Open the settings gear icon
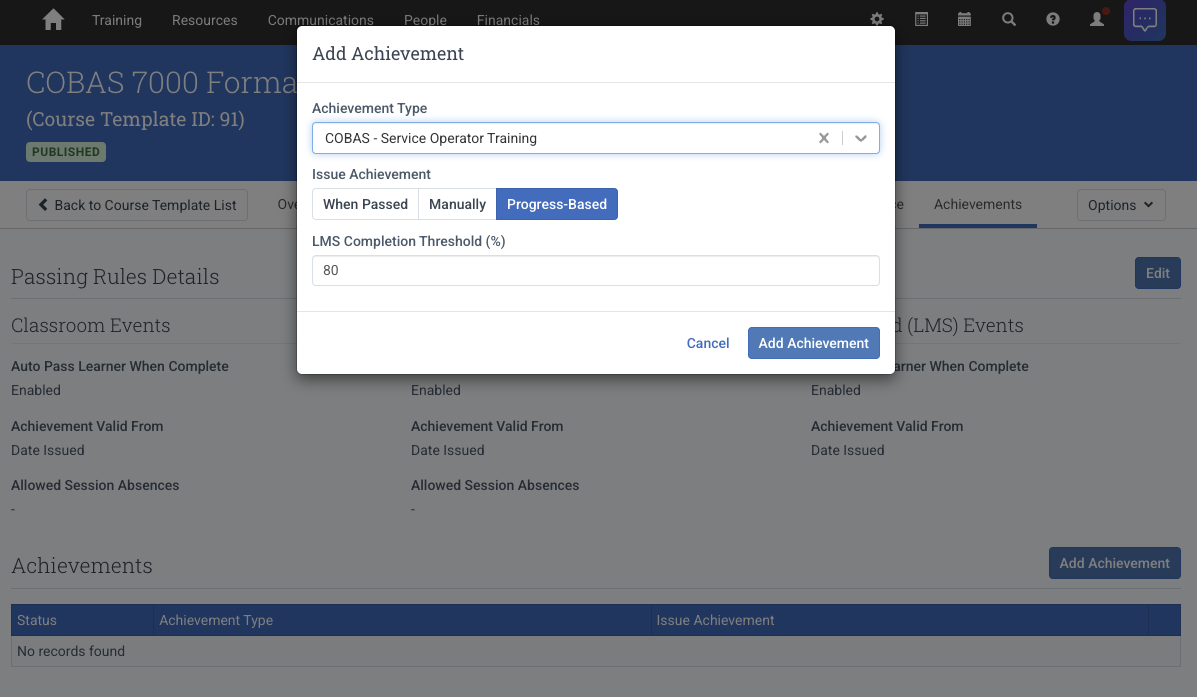1197x697 pixels. tap(876, 19)
